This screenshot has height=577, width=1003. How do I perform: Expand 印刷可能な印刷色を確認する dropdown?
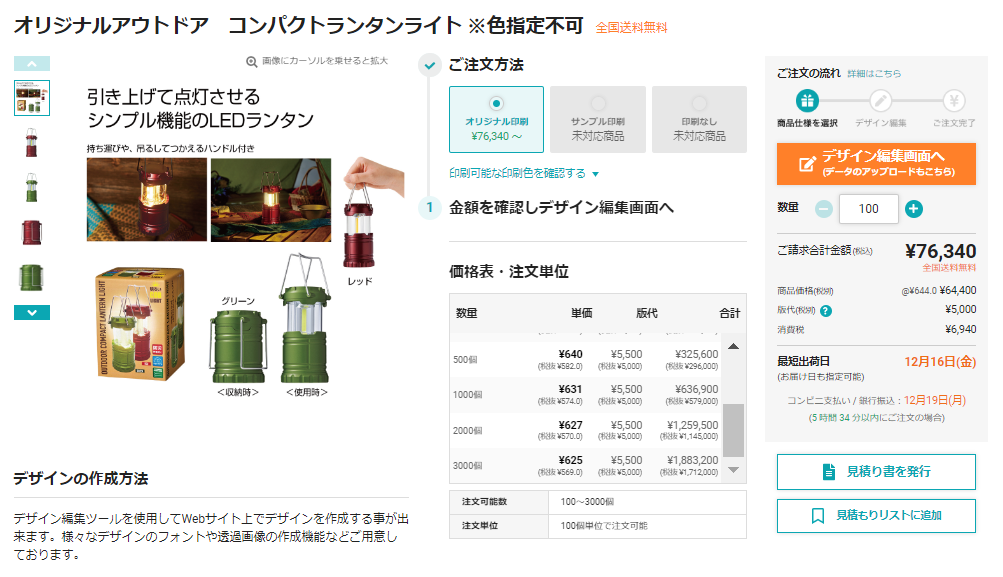(524, 173)
